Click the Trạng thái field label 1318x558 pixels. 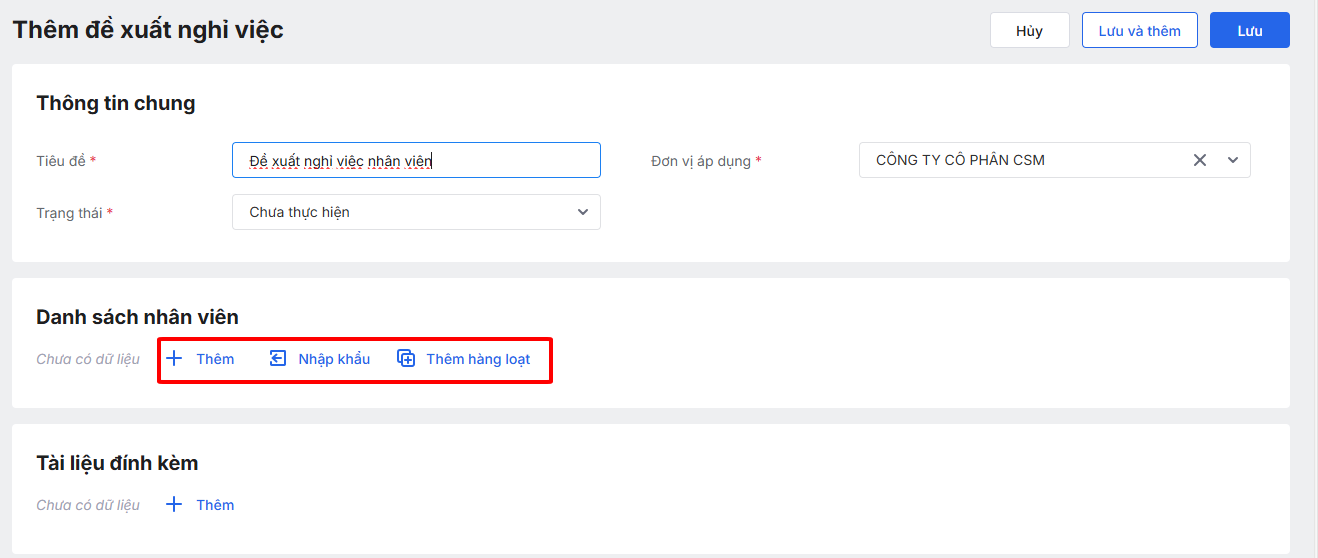(69, 213)
